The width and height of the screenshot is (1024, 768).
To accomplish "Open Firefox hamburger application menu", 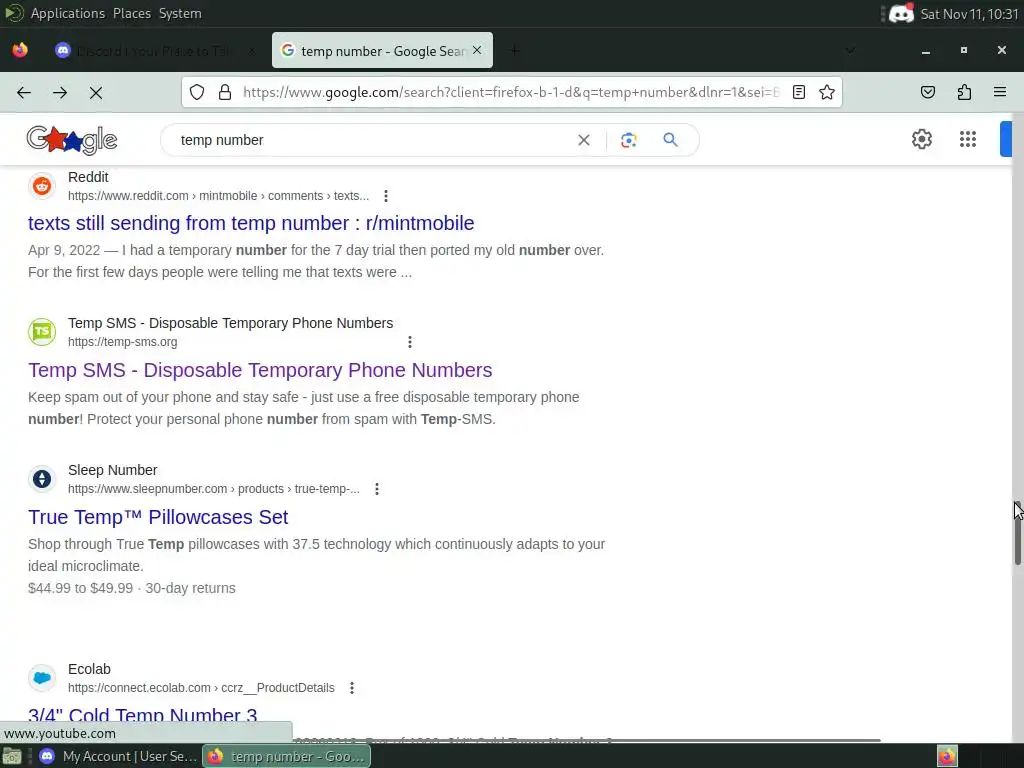I will (x=1000, y=92).
